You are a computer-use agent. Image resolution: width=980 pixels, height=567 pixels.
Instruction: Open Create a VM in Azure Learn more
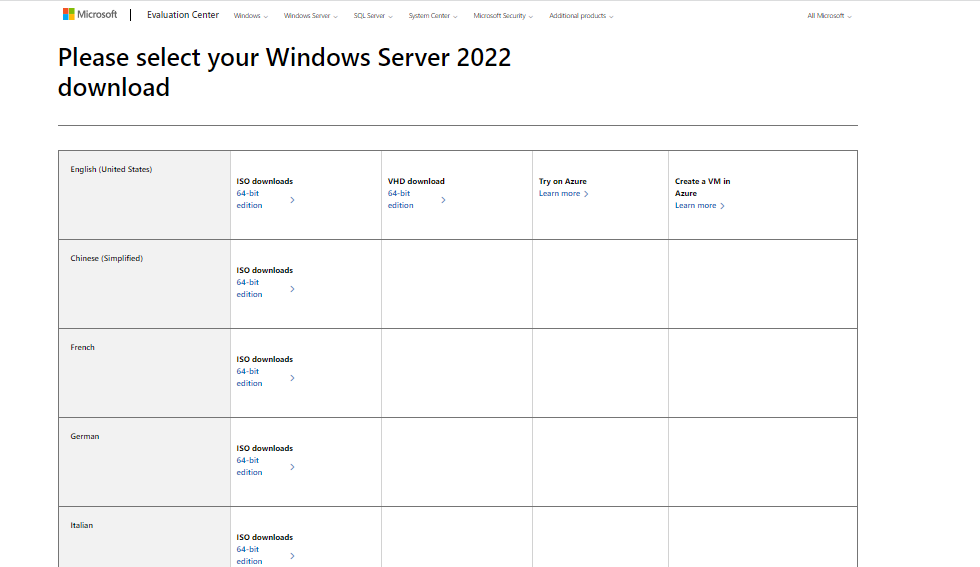coord(699,206)
